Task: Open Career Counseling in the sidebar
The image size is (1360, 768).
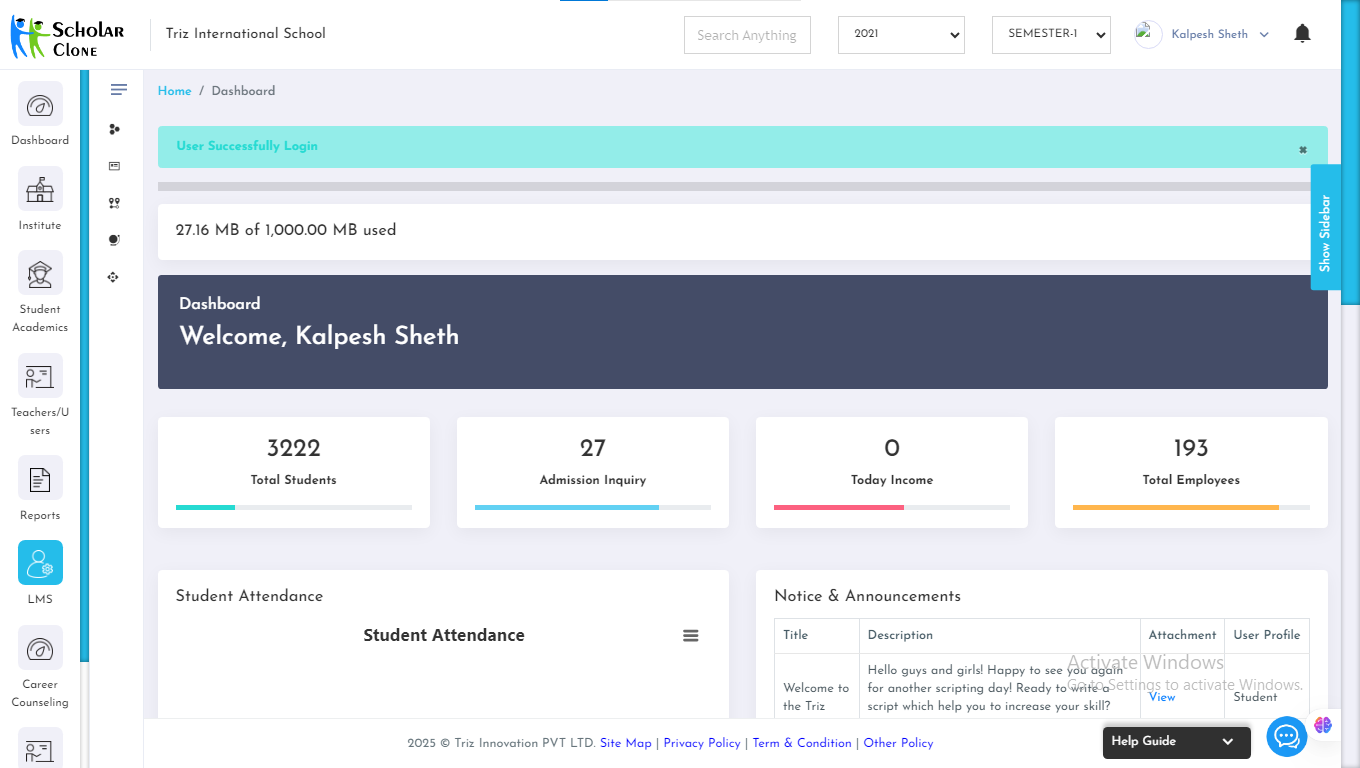Action: tap(40, 648)
